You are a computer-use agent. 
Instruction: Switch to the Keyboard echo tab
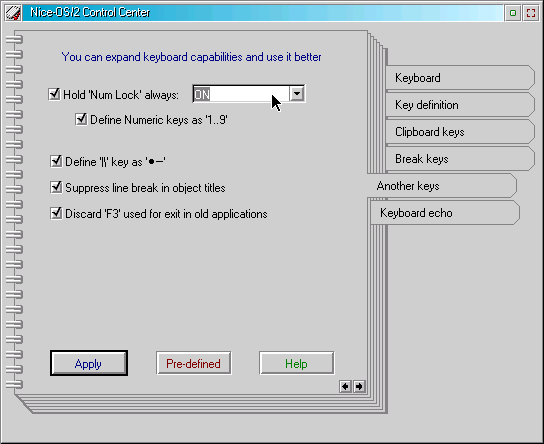(x=445, y=213)
